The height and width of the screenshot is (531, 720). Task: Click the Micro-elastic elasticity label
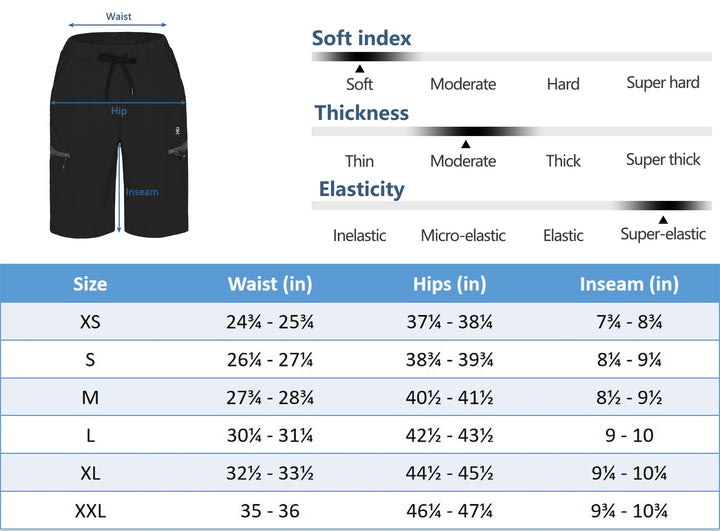tap(463, 236)
